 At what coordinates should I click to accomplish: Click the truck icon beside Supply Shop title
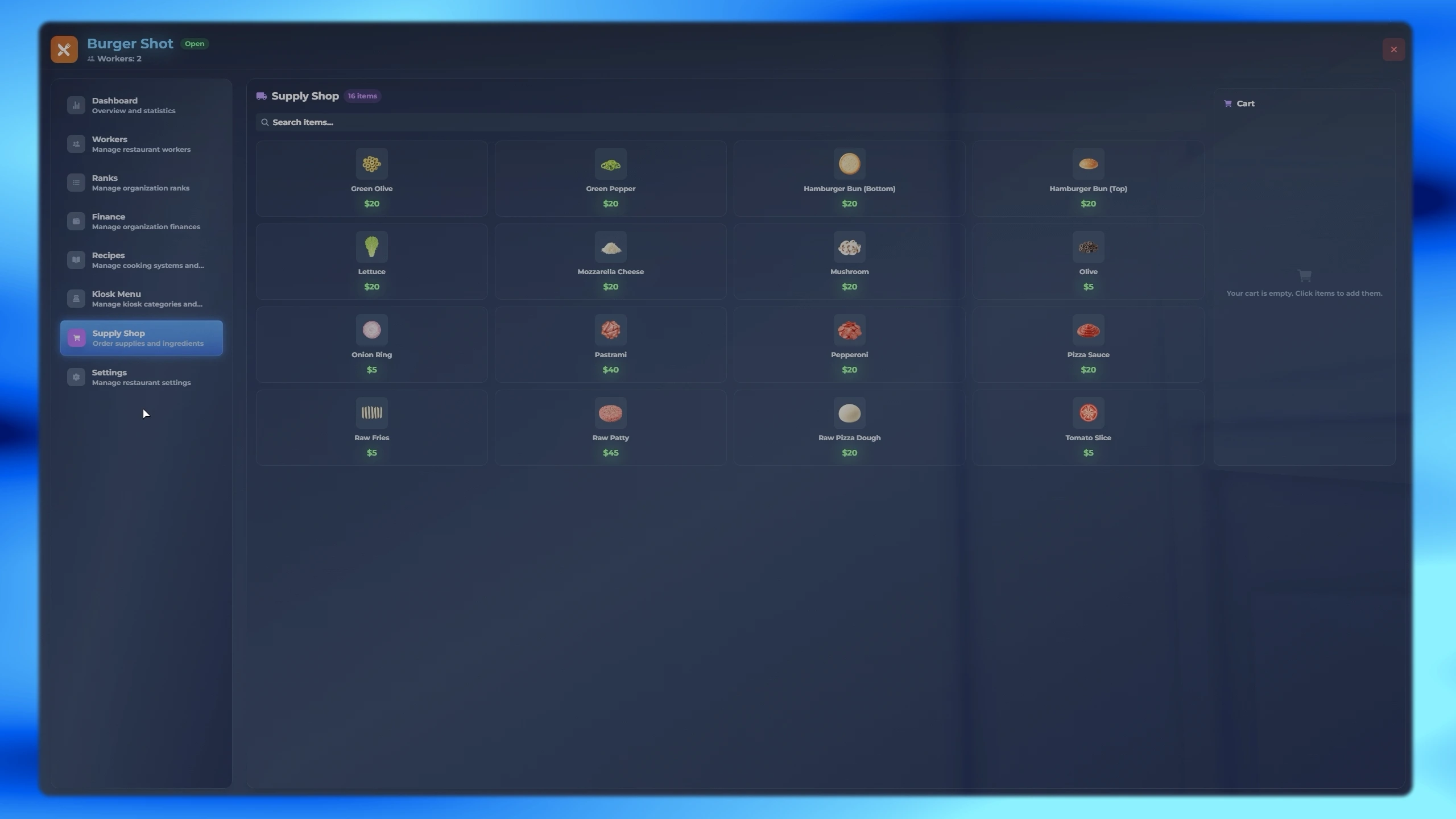pos(262,96)
